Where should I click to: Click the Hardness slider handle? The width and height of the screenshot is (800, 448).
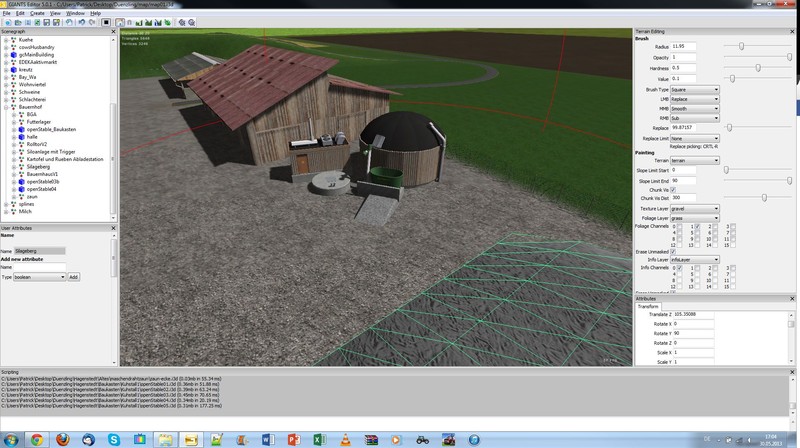(x=758, y=68)
